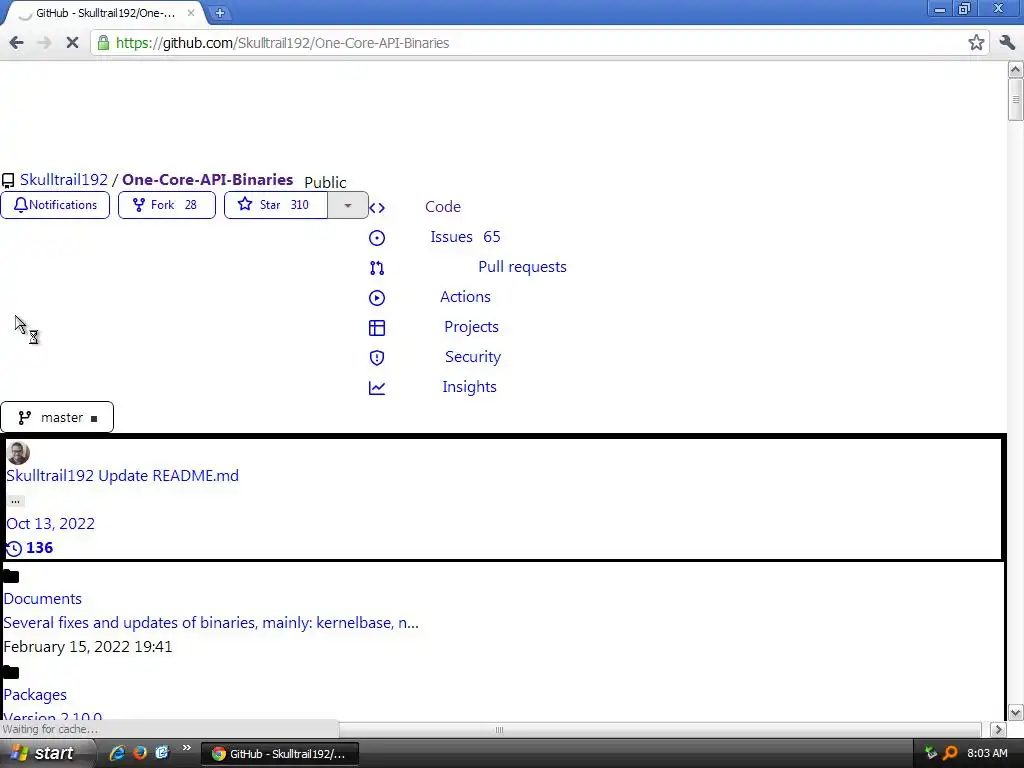This screenshot has width=1024, height=768.
Task: Close the GitHub browser tab
Action: pos(191,12)
